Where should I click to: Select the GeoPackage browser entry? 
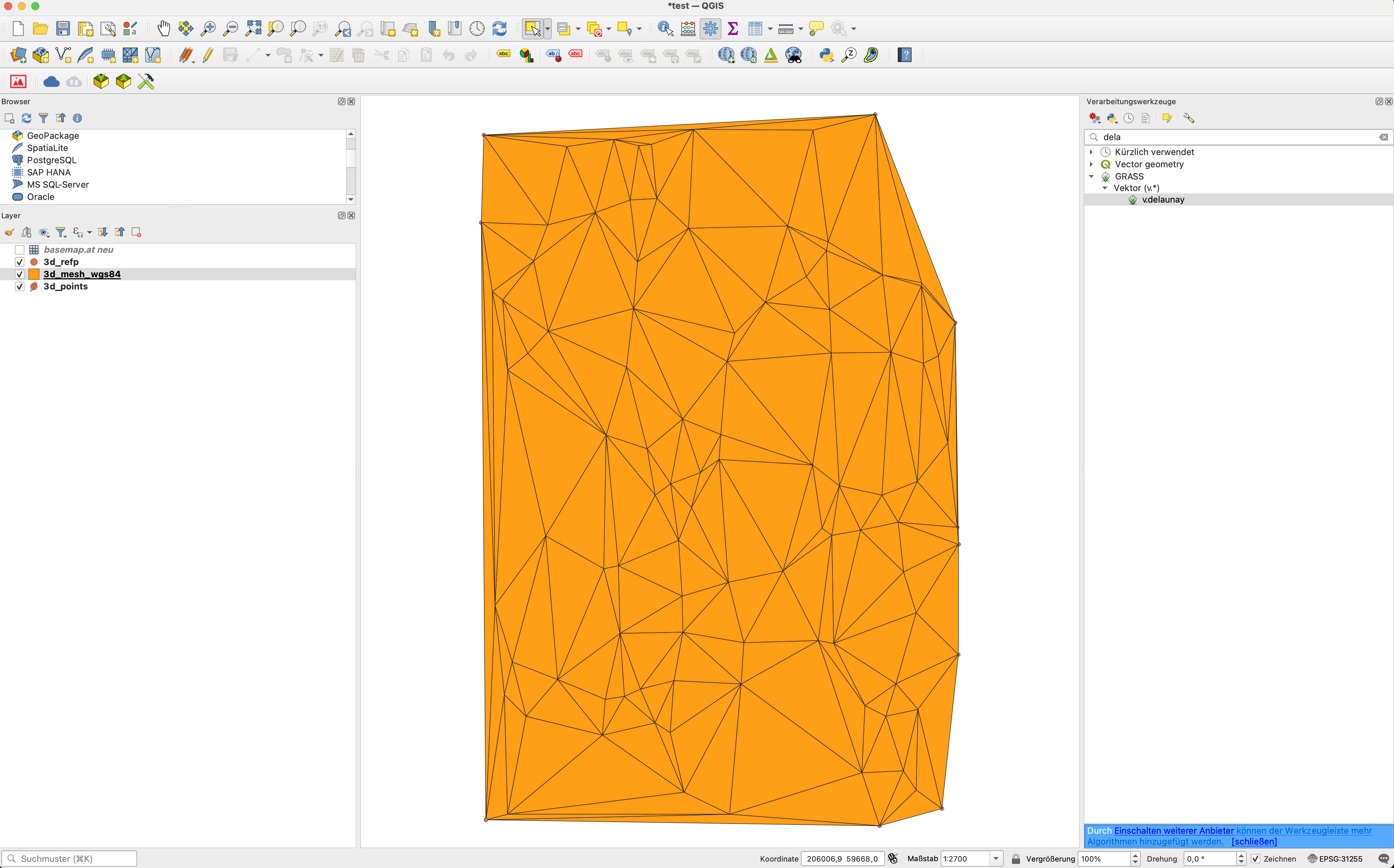[53, 135]
